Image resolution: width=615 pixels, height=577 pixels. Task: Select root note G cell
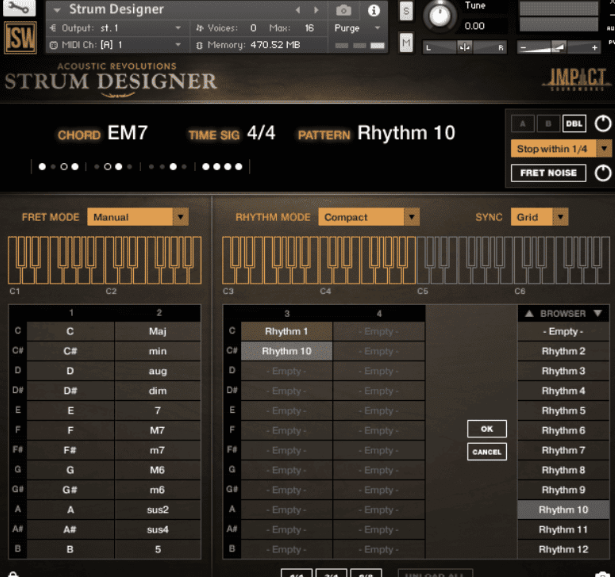coord(70,470)
